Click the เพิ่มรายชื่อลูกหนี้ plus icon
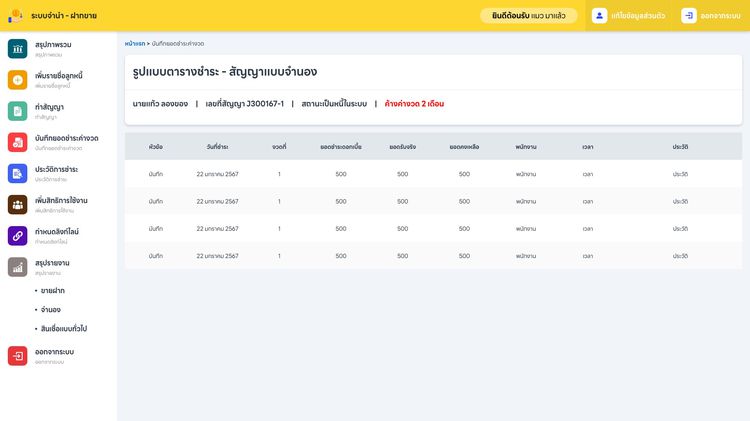The image size is (750, 421). point(17,80)
